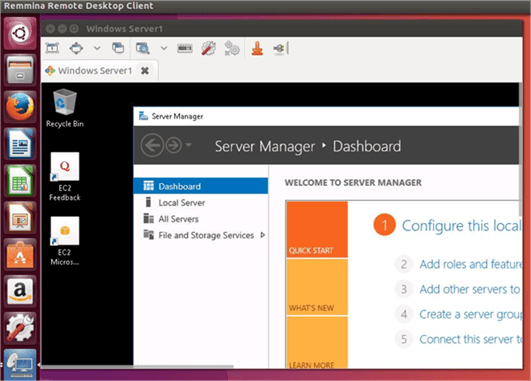
Task: Select Dashboard in Server Manager sidebar
Action: coord(201,186)
